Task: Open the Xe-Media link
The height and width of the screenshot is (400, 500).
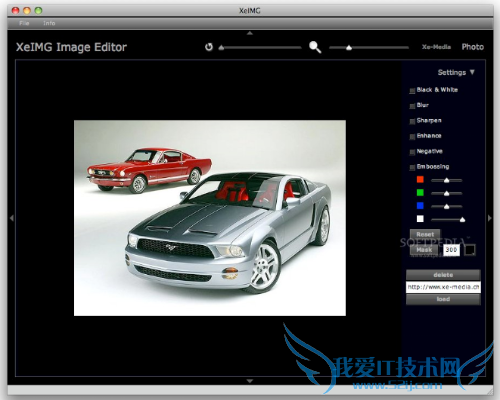Action: [436, 47]
